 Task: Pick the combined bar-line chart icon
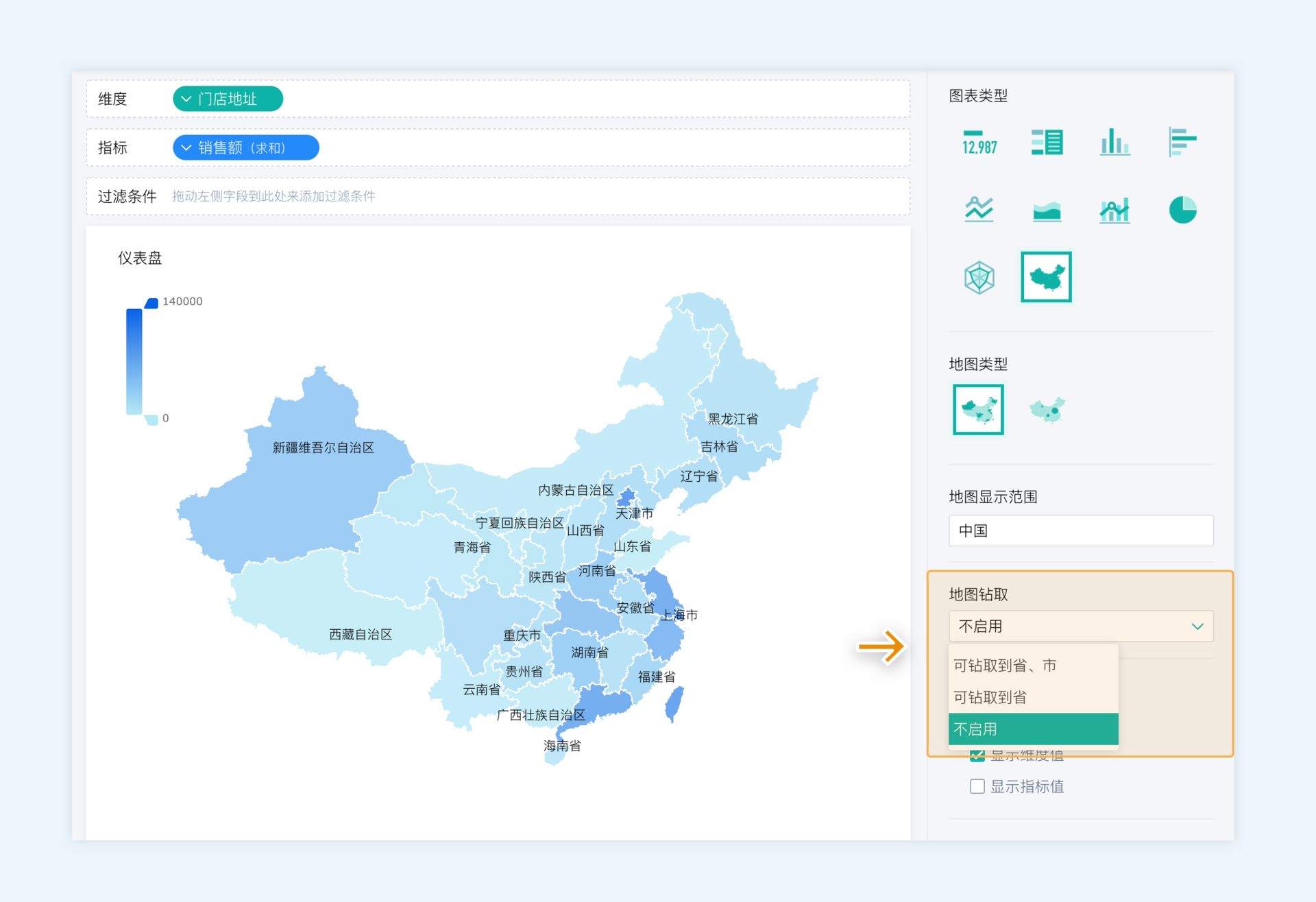point(1114,210)
